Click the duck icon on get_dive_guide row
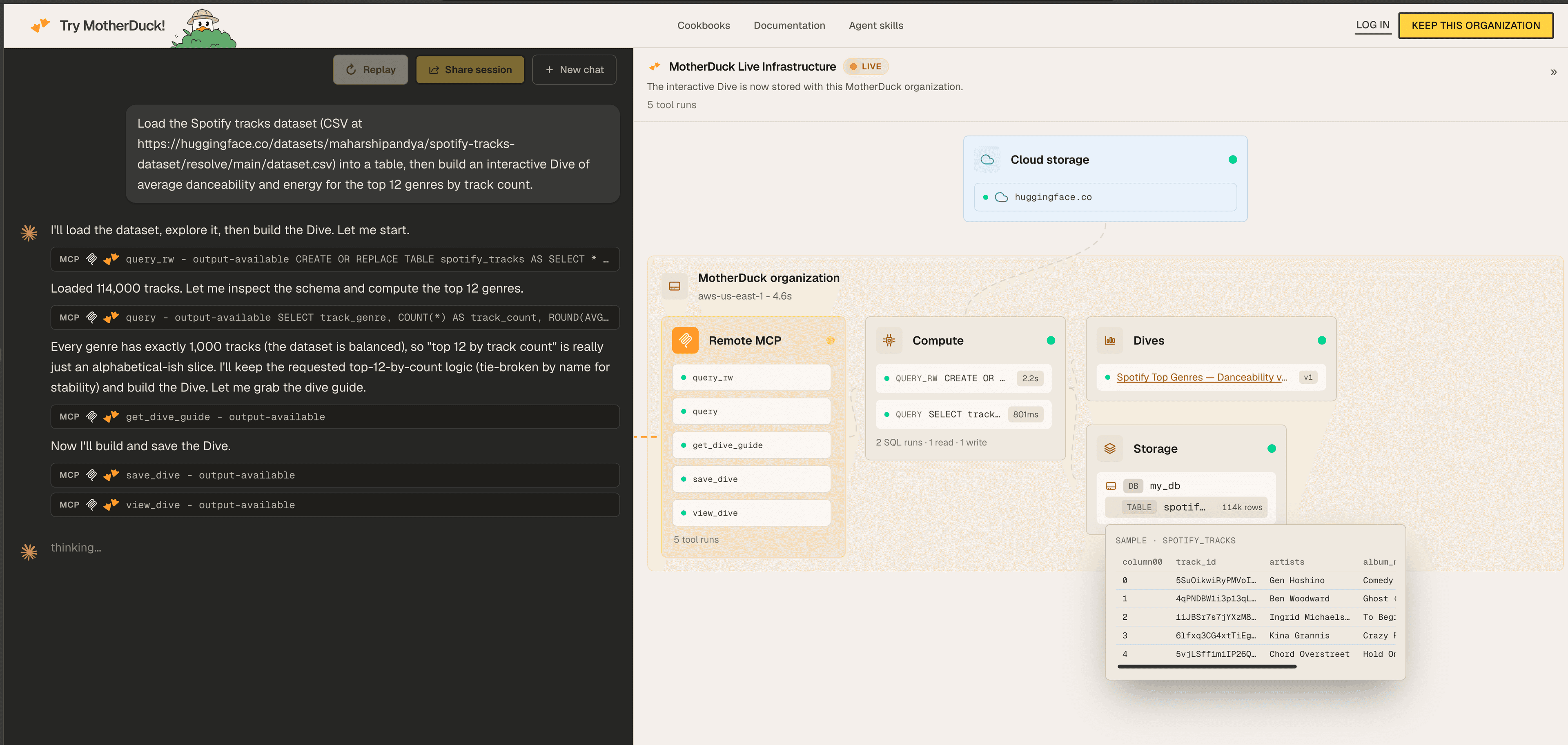Viewport: 1568px width, 745px height. tap(111, 416)
